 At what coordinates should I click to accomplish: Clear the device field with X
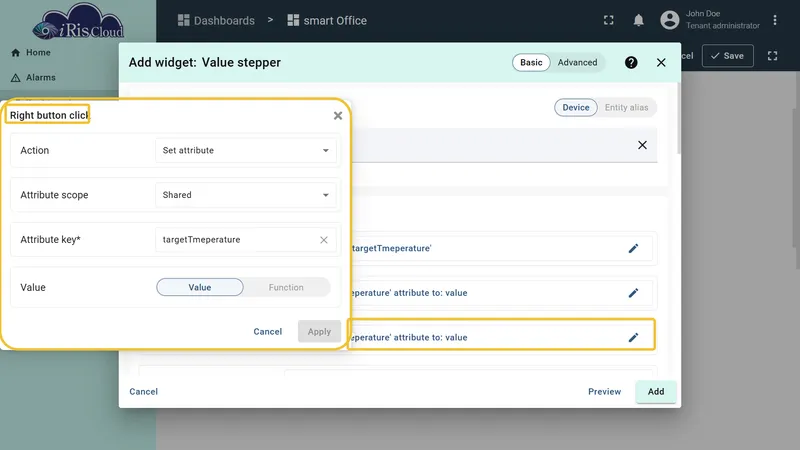(x=642, y=145)
